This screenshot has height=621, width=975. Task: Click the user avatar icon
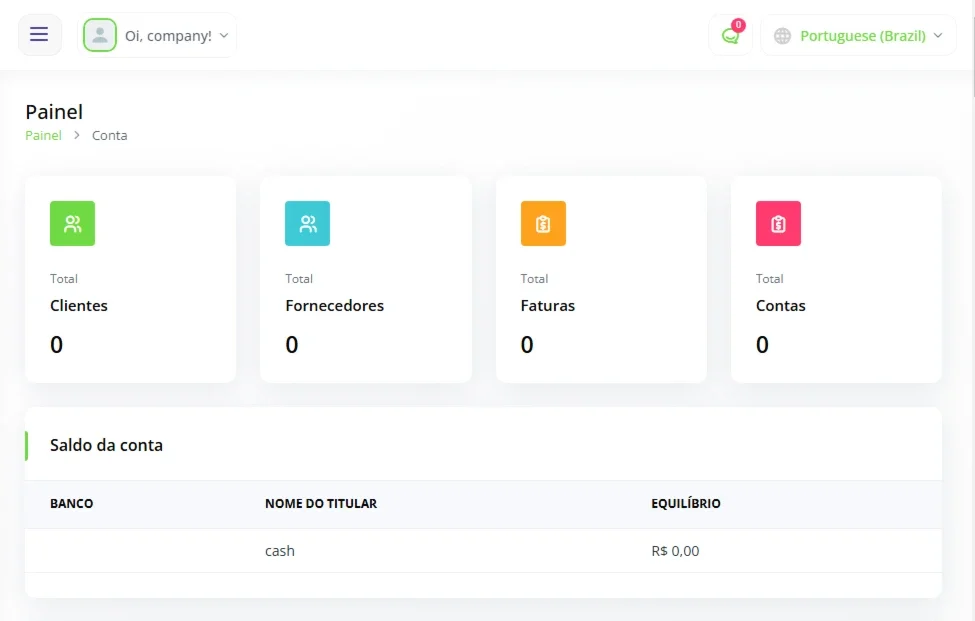100,35
